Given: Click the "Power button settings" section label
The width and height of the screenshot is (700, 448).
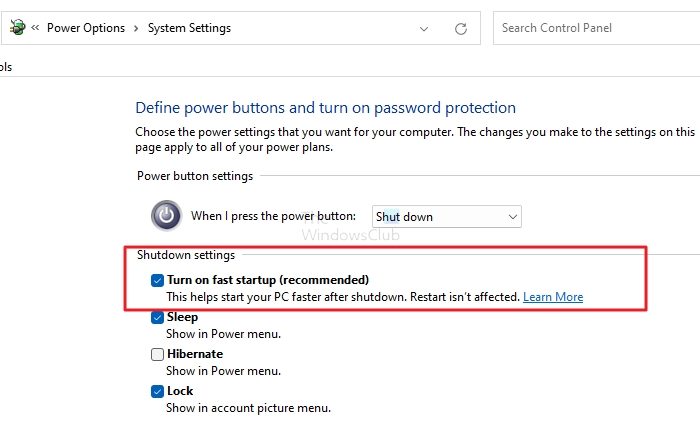Looking at the screenshot, I should coord(195,176).
